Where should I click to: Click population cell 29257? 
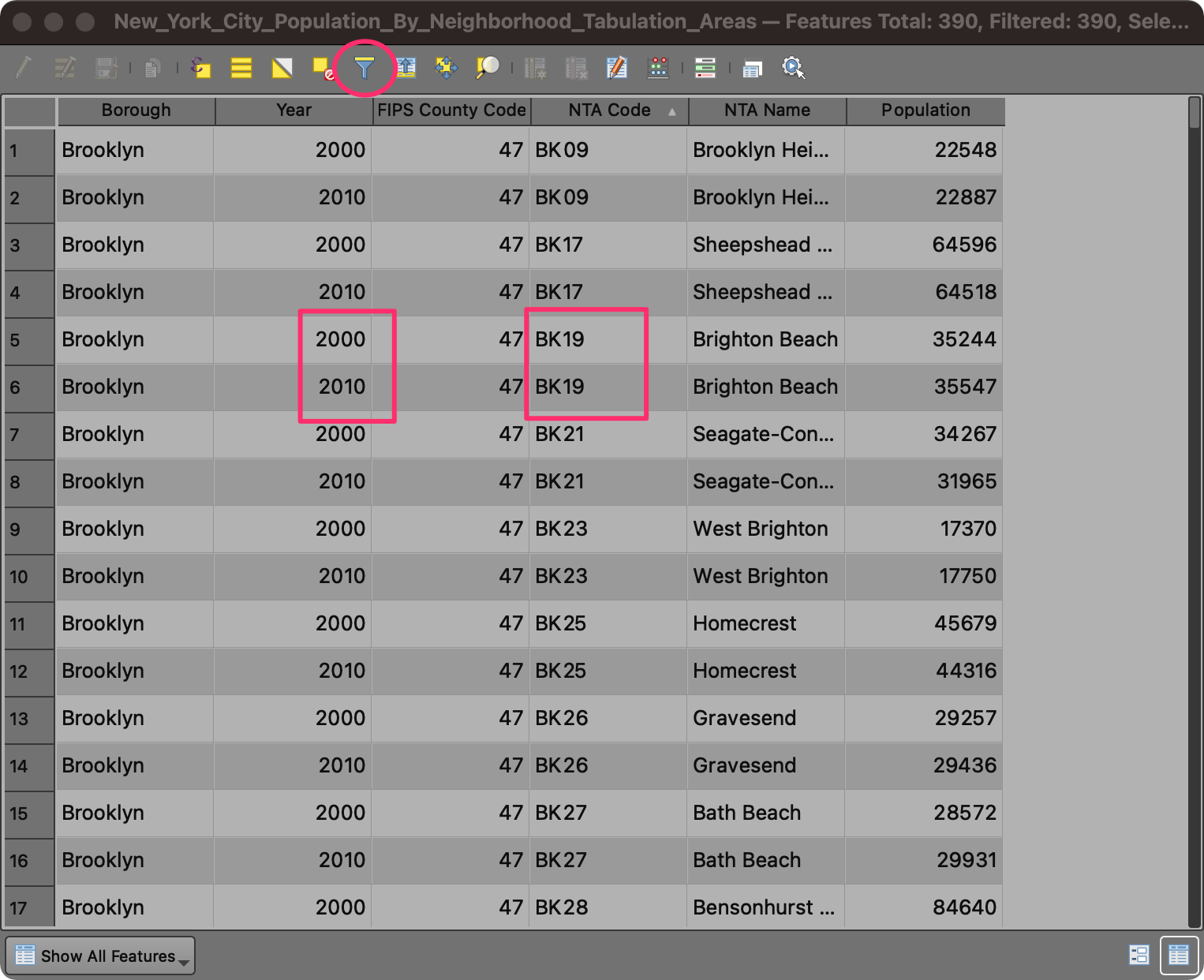[924, 719]
